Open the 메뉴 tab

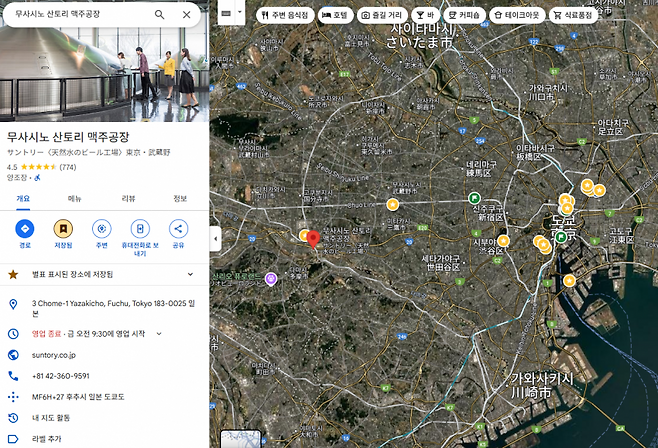coord(75,198)
